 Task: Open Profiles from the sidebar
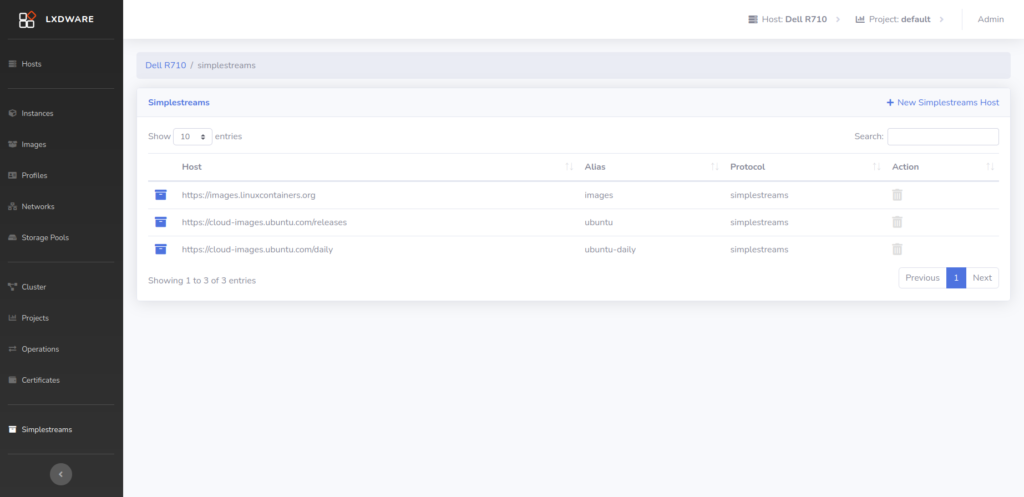(34, 176)
